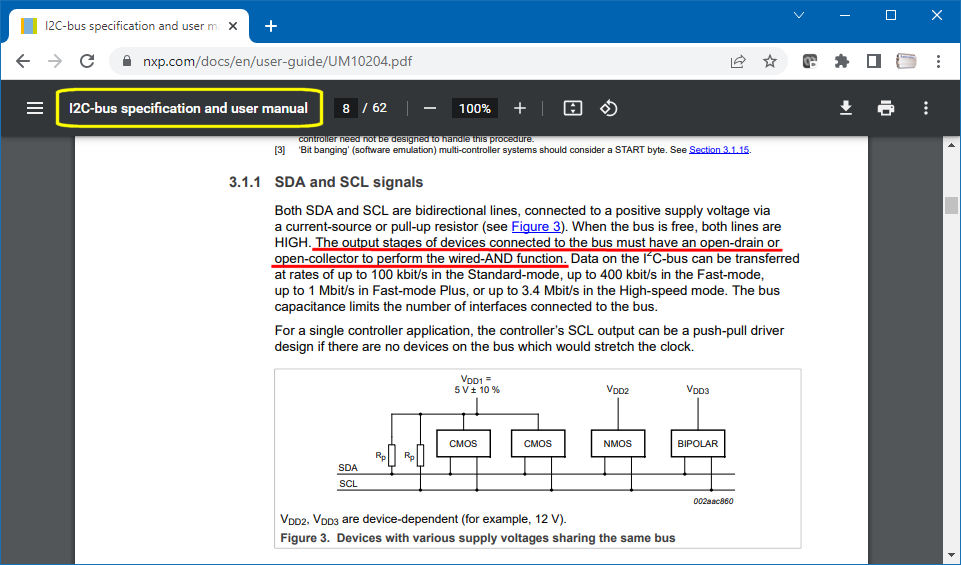The height and width of the screenshot is (565, 961).
Task: Click the zoom out minus button
Action: [430, 108]
